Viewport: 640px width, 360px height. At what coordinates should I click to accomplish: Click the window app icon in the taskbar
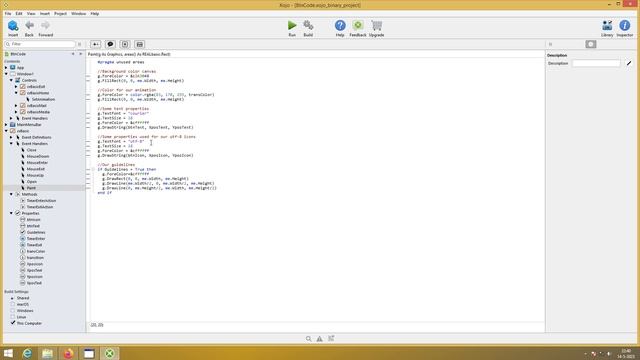click(89, 353)
